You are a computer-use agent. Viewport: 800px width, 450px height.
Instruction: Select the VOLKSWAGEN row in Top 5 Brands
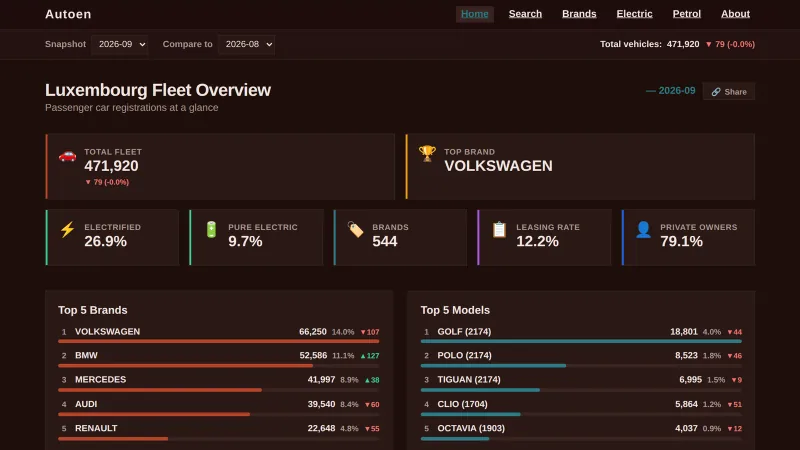click(x=218, y=335)
